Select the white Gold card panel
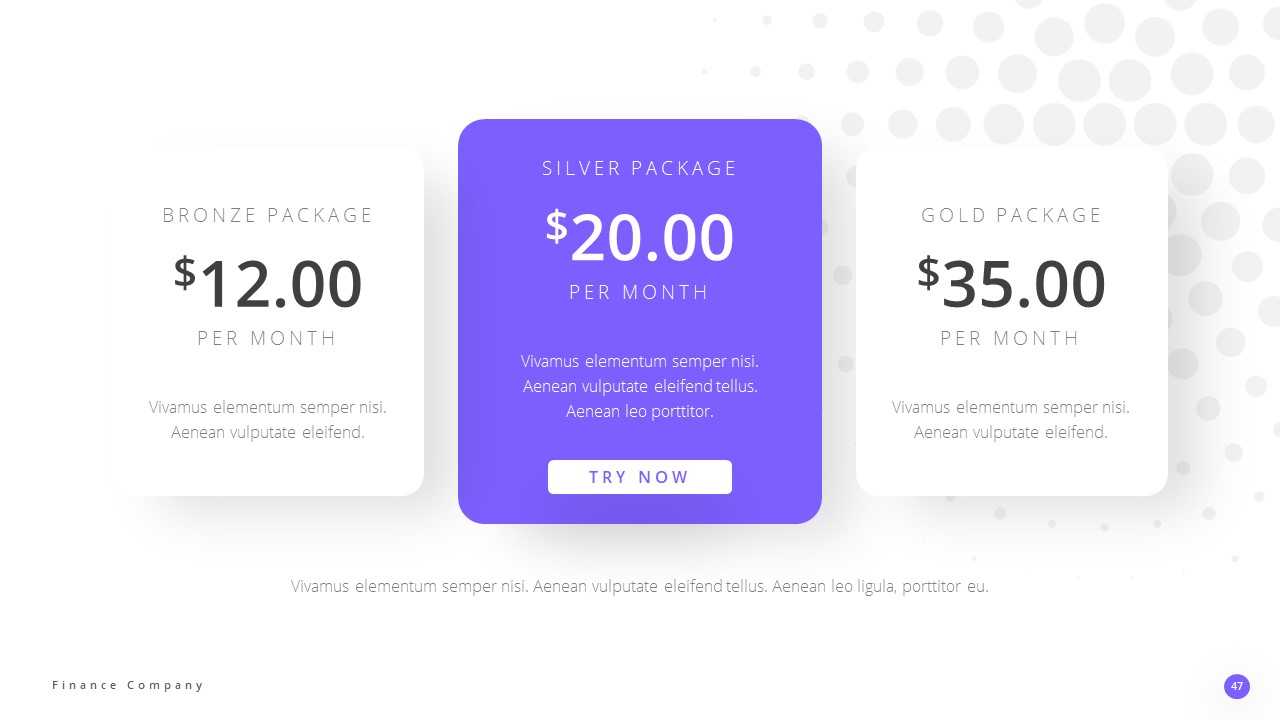1280x720 pixels. tap(1130, 470)
